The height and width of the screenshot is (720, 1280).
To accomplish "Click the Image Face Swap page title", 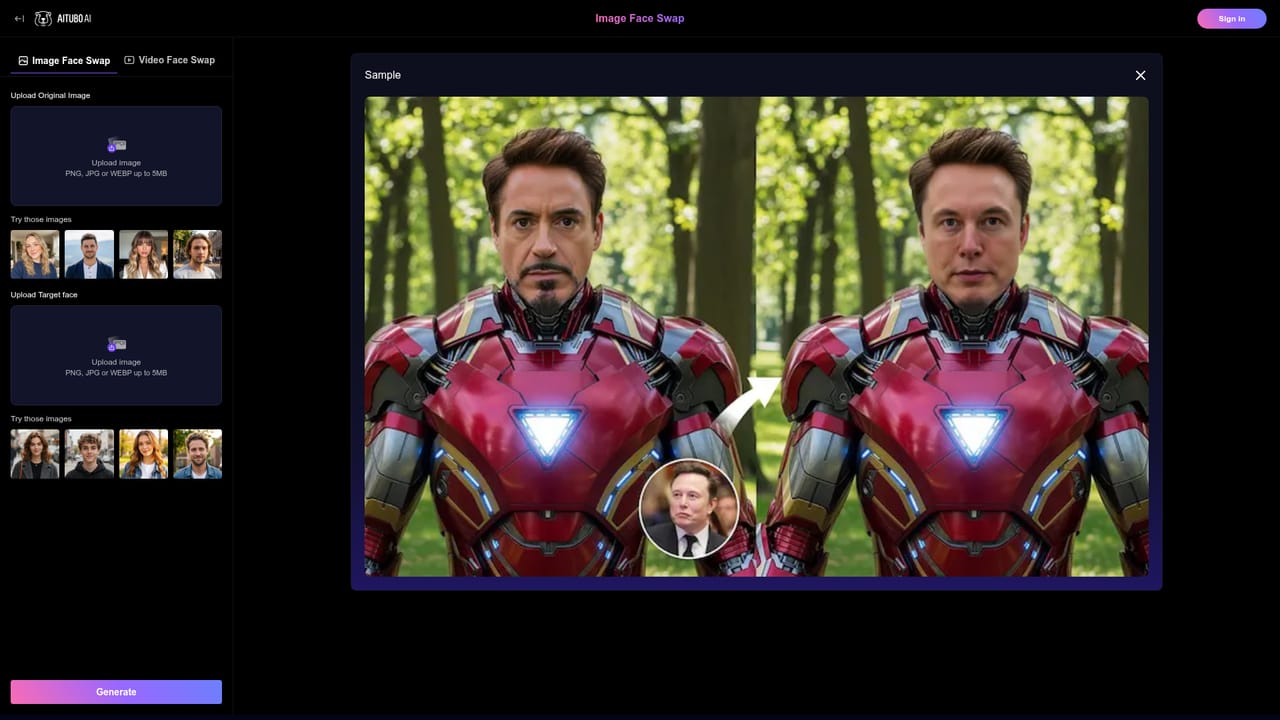I will (x=640, y=18).
